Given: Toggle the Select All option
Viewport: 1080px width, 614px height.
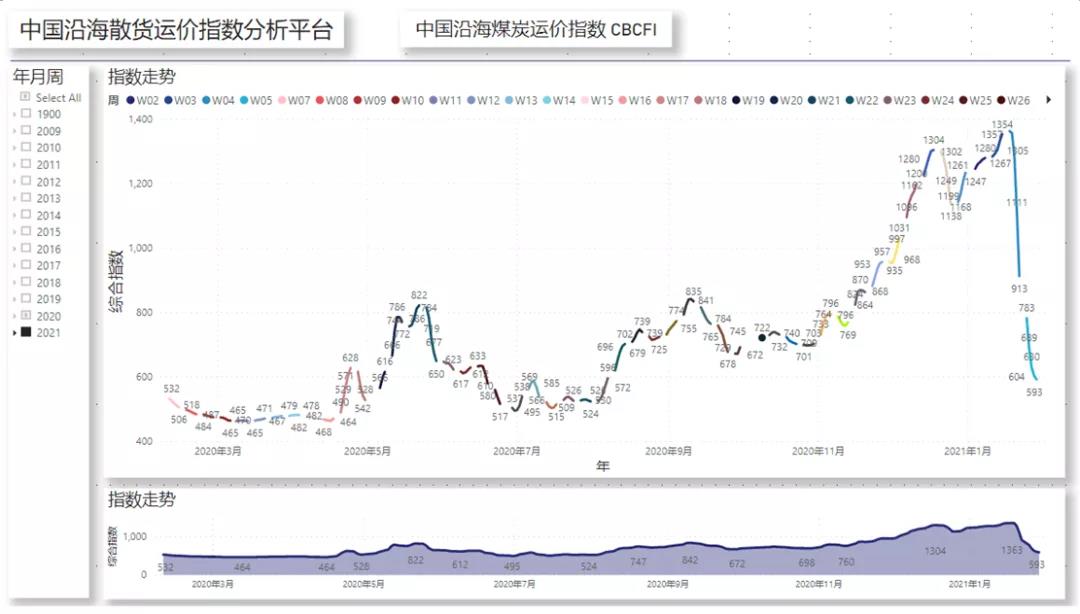Looking at the screenshot, I should [x=23, y=96].
